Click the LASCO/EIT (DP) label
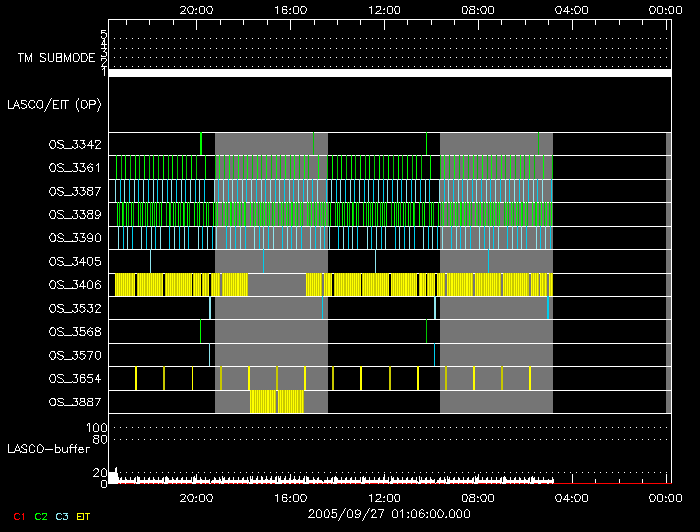700x532 pixels. (x=53, y=104)
